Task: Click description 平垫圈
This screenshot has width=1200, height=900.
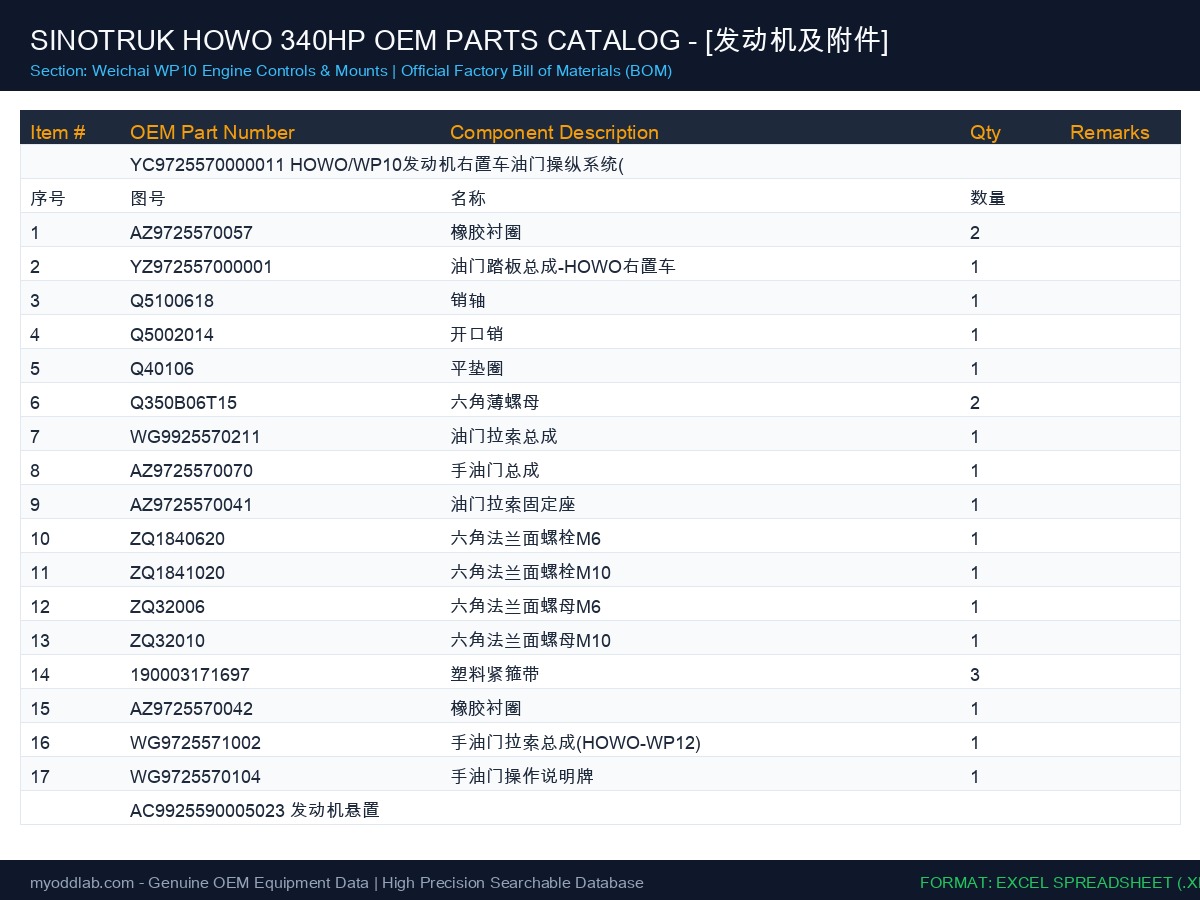Action: click(x=477, y=368)
